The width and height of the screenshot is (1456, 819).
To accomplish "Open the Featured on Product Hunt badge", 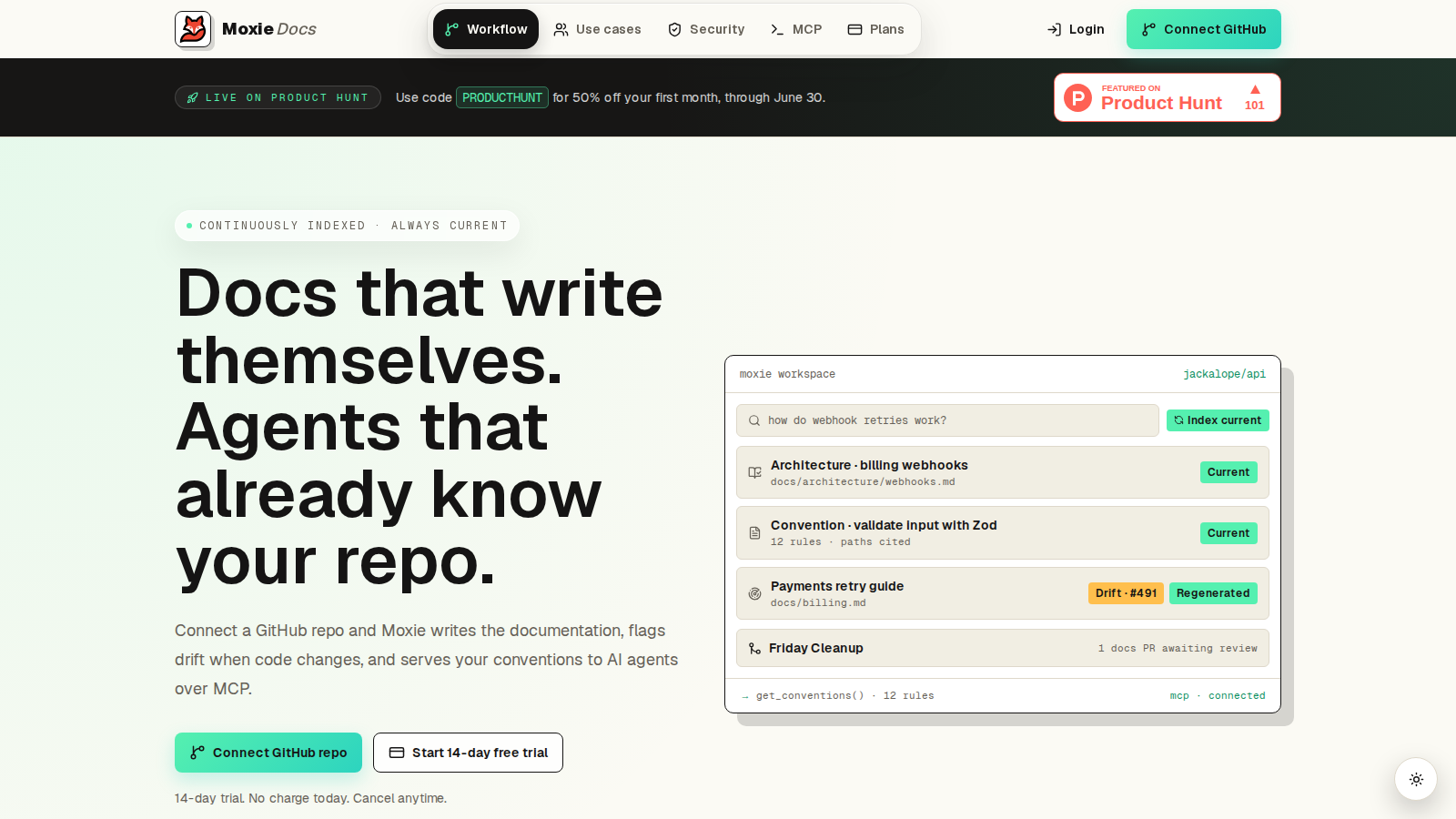I will click(x=1167, y=97).
